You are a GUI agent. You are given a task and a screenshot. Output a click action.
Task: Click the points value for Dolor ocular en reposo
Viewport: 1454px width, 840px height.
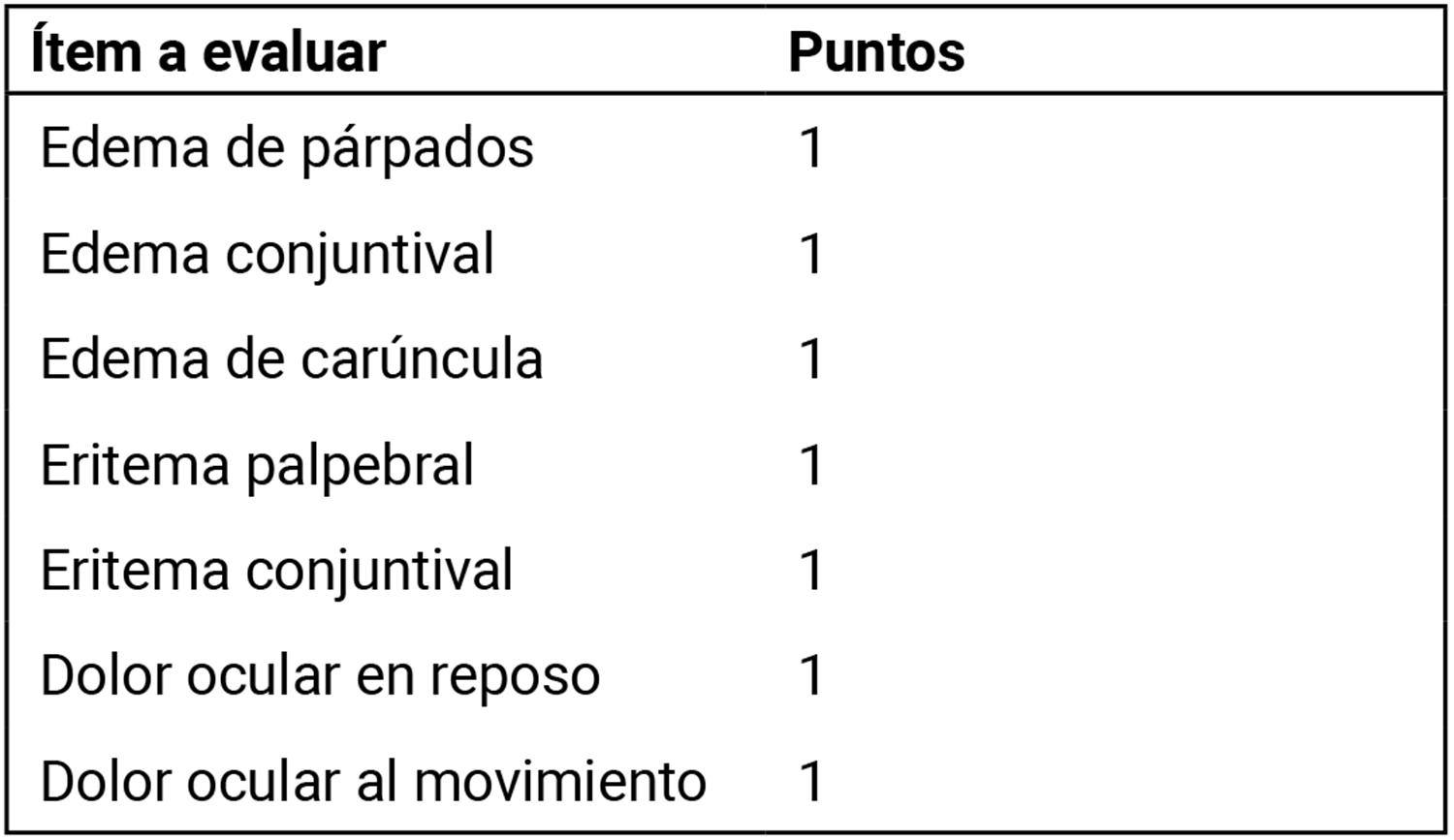pyautogui.click(x=810, y=675)
